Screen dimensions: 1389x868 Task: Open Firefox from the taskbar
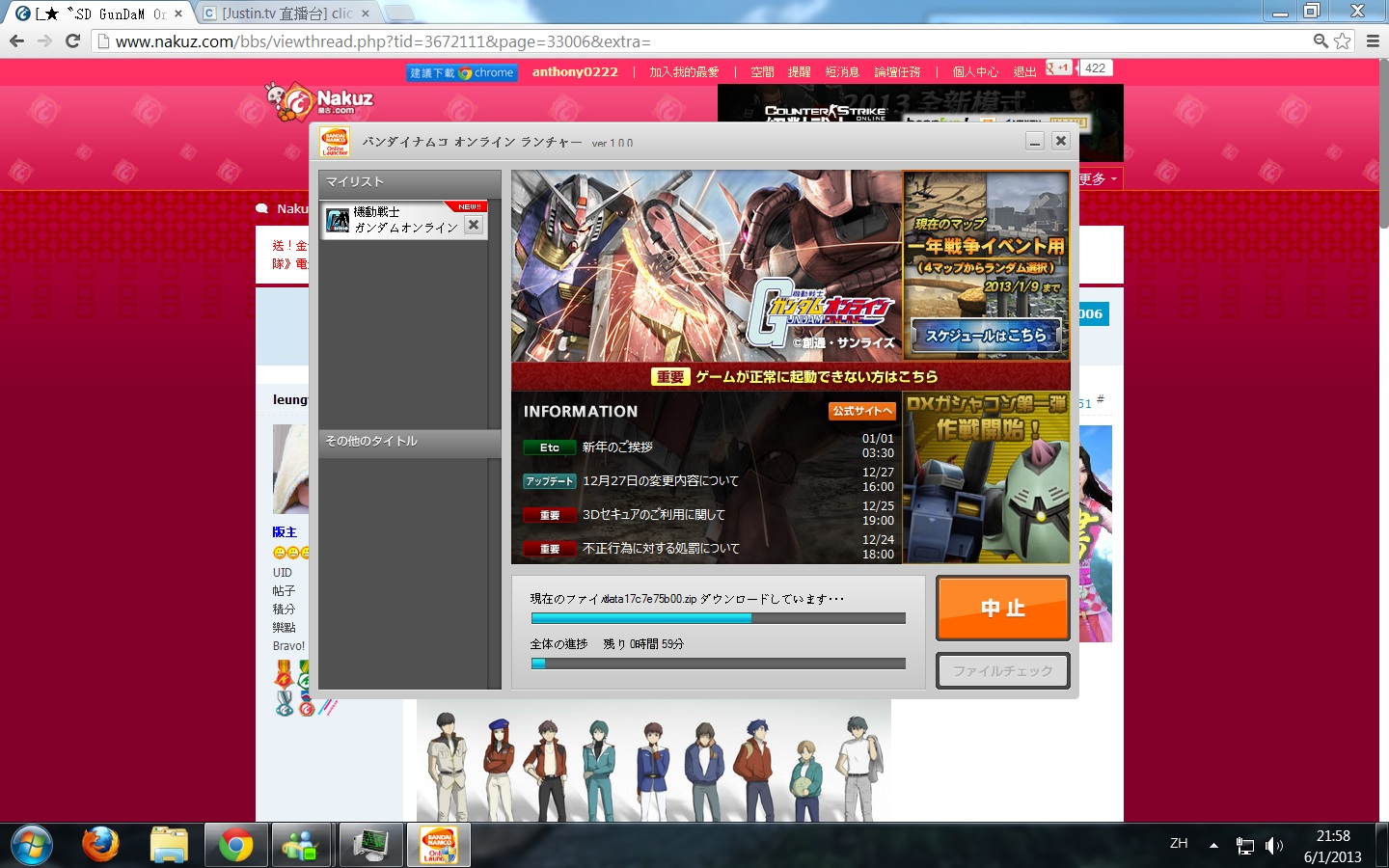click(100, 845)
